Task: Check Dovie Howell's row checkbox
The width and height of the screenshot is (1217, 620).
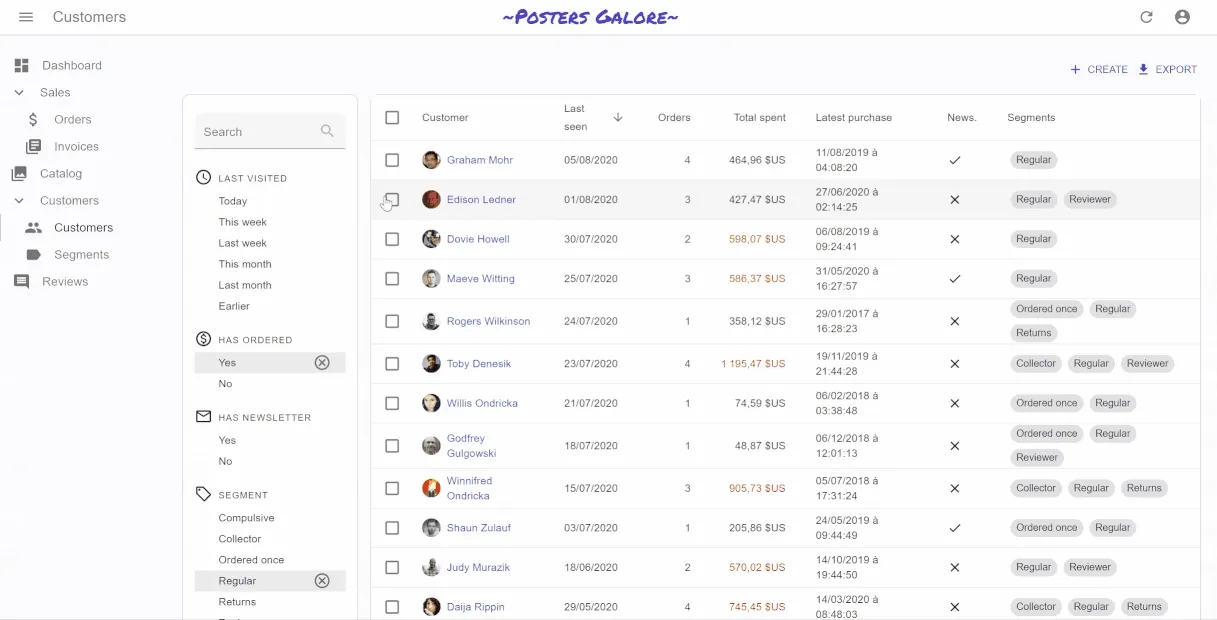Action: coord(392,239)
